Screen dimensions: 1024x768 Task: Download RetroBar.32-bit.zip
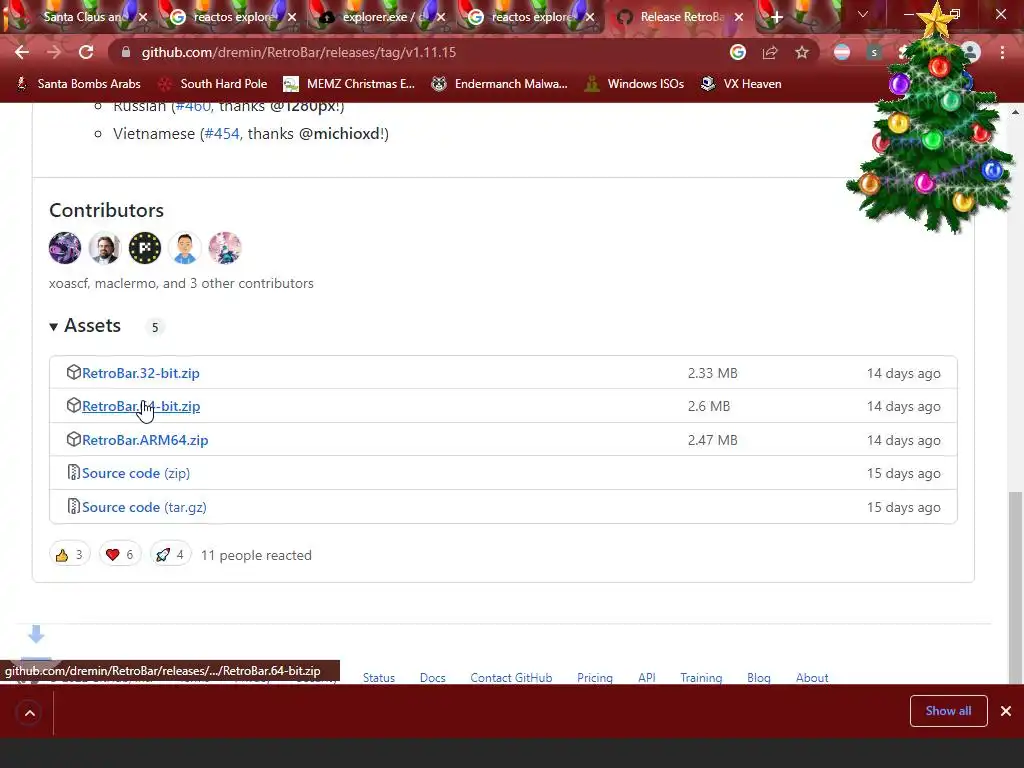(x=140, y=373)
